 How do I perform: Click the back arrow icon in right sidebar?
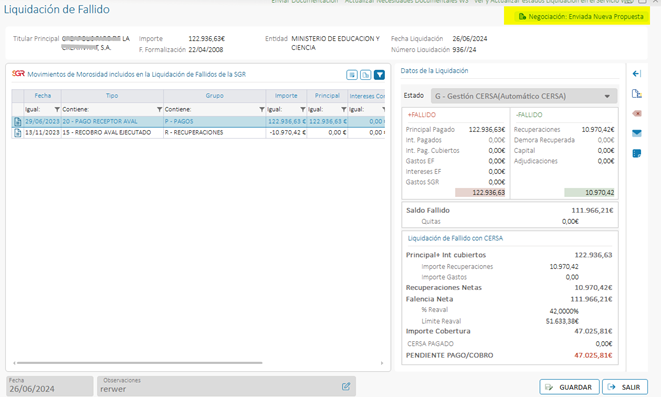click(637, 74)
